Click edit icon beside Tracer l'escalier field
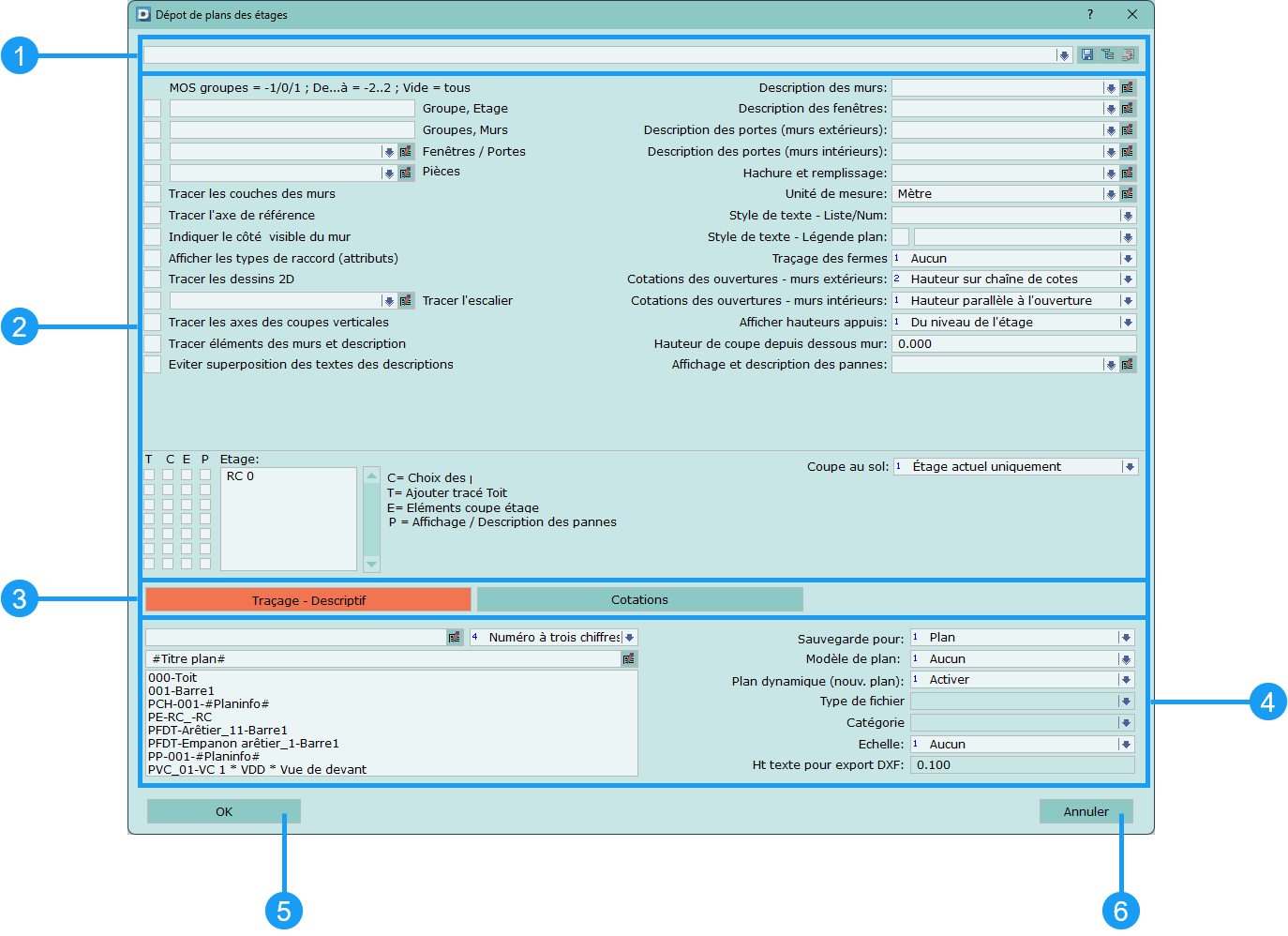The image size is (1288, 936). [x=406, y=301]
